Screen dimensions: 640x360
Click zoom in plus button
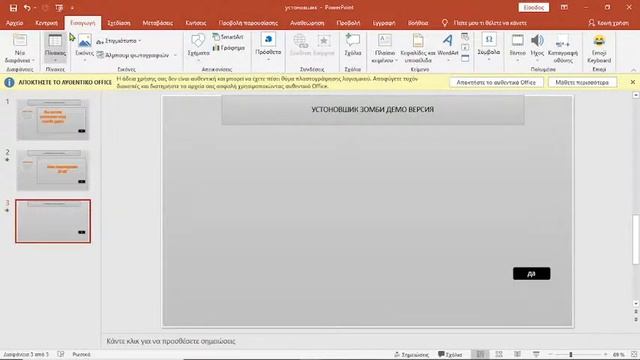point(605,354)
